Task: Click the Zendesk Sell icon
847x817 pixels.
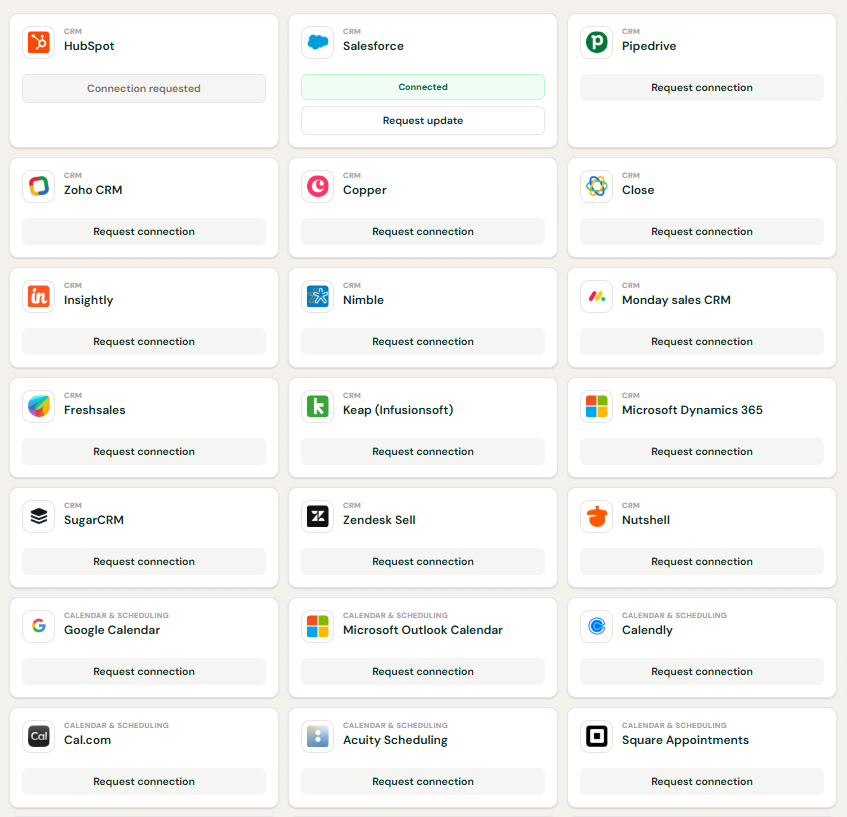Action: point(318,516)
